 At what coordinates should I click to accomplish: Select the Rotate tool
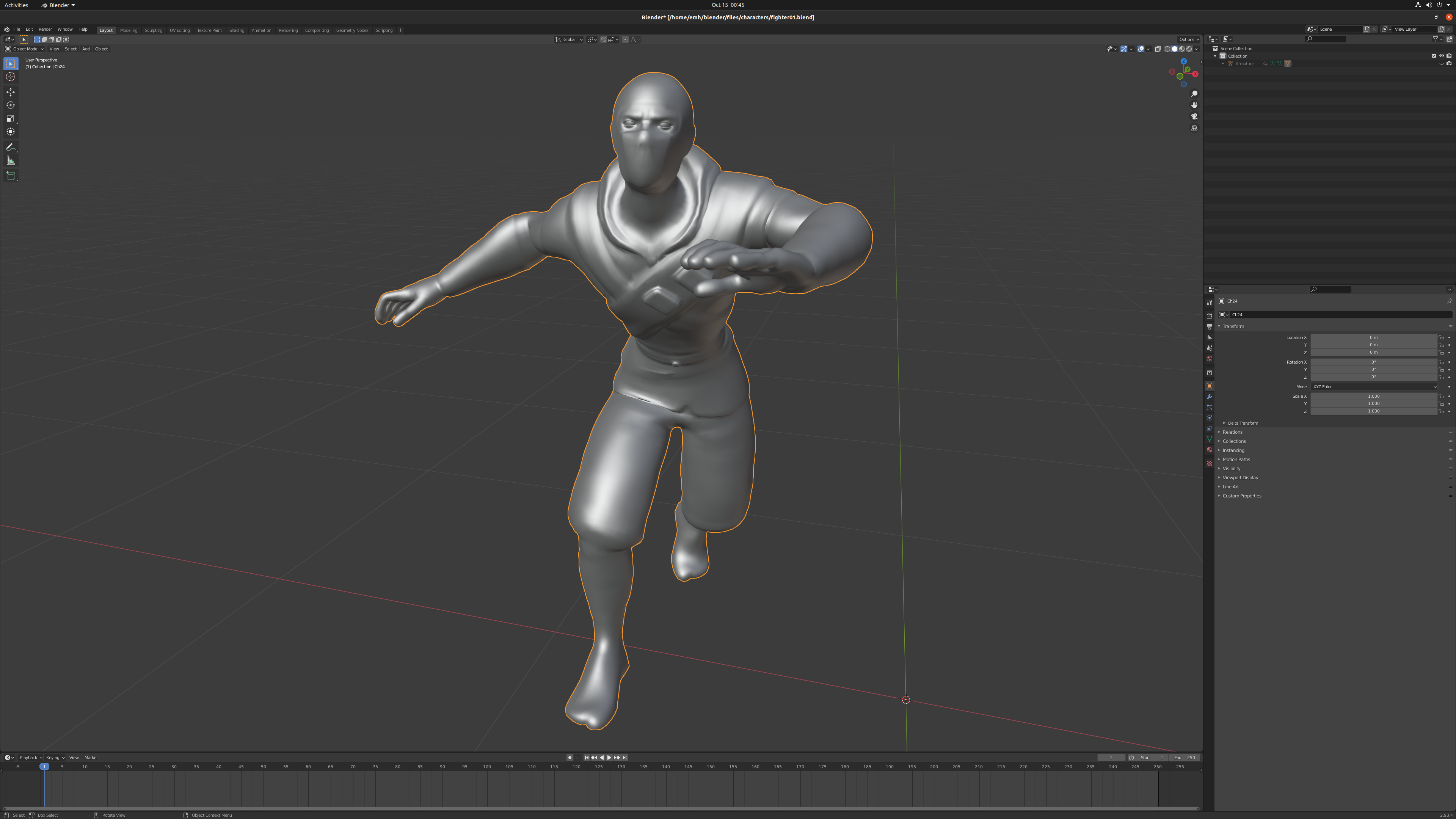click(x=11, y=105)
